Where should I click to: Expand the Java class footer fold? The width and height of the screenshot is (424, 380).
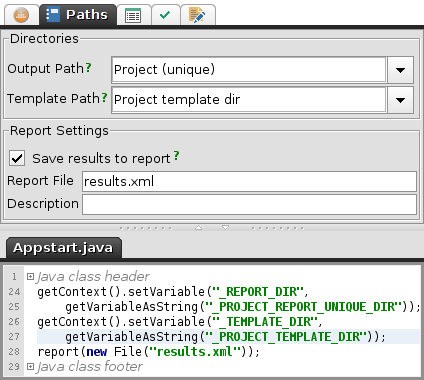[30, 366]
